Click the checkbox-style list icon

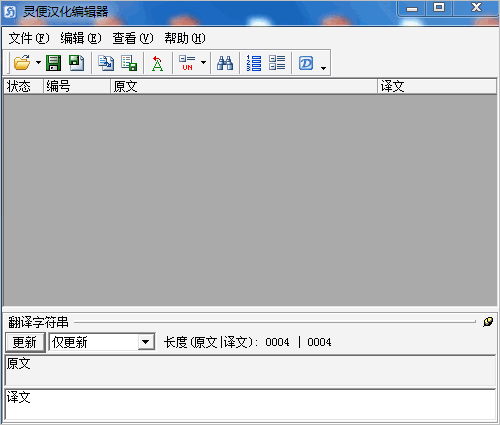coord(277,63)
